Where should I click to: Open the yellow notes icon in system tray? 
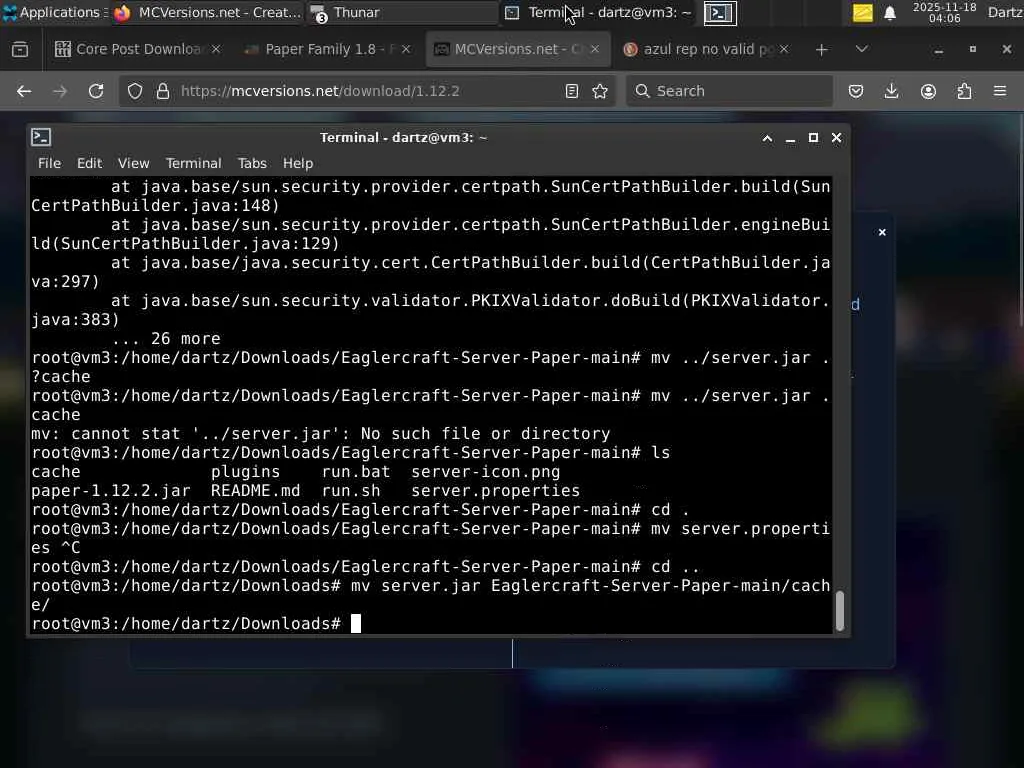[x=863, y=12]
